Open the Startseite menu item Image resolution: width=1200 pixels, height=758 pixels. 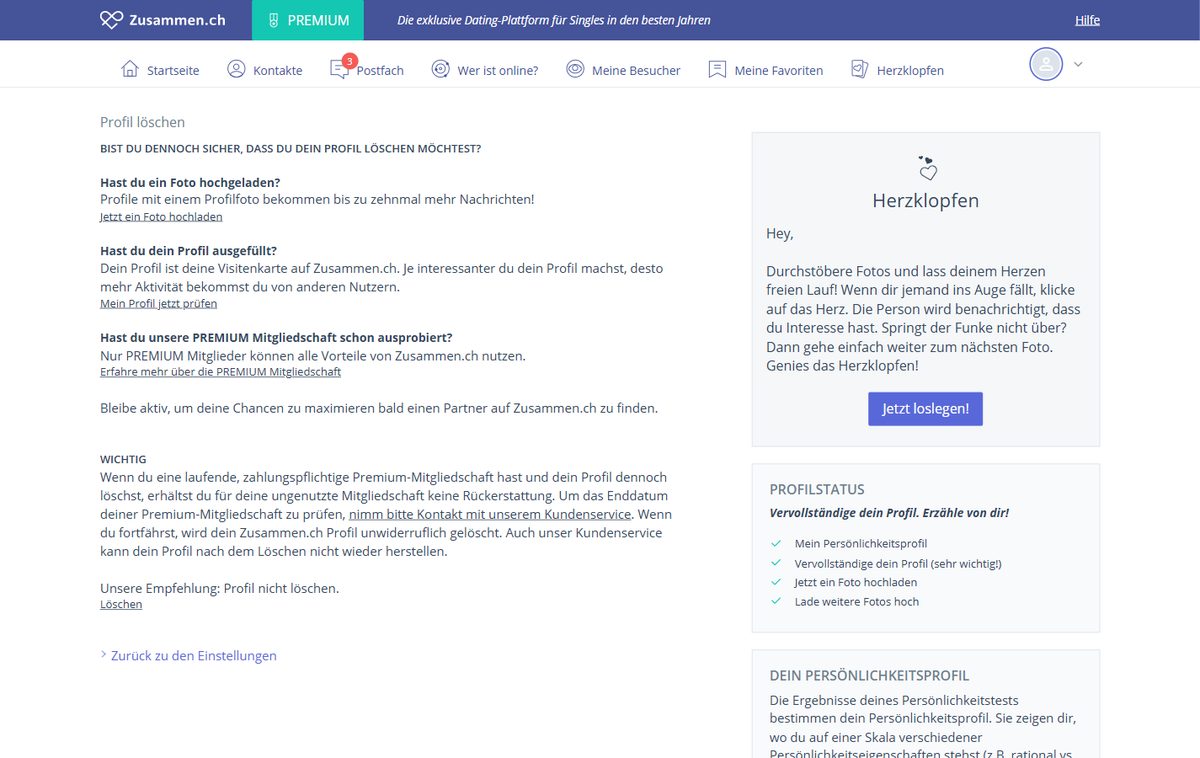tap(173, 70)
